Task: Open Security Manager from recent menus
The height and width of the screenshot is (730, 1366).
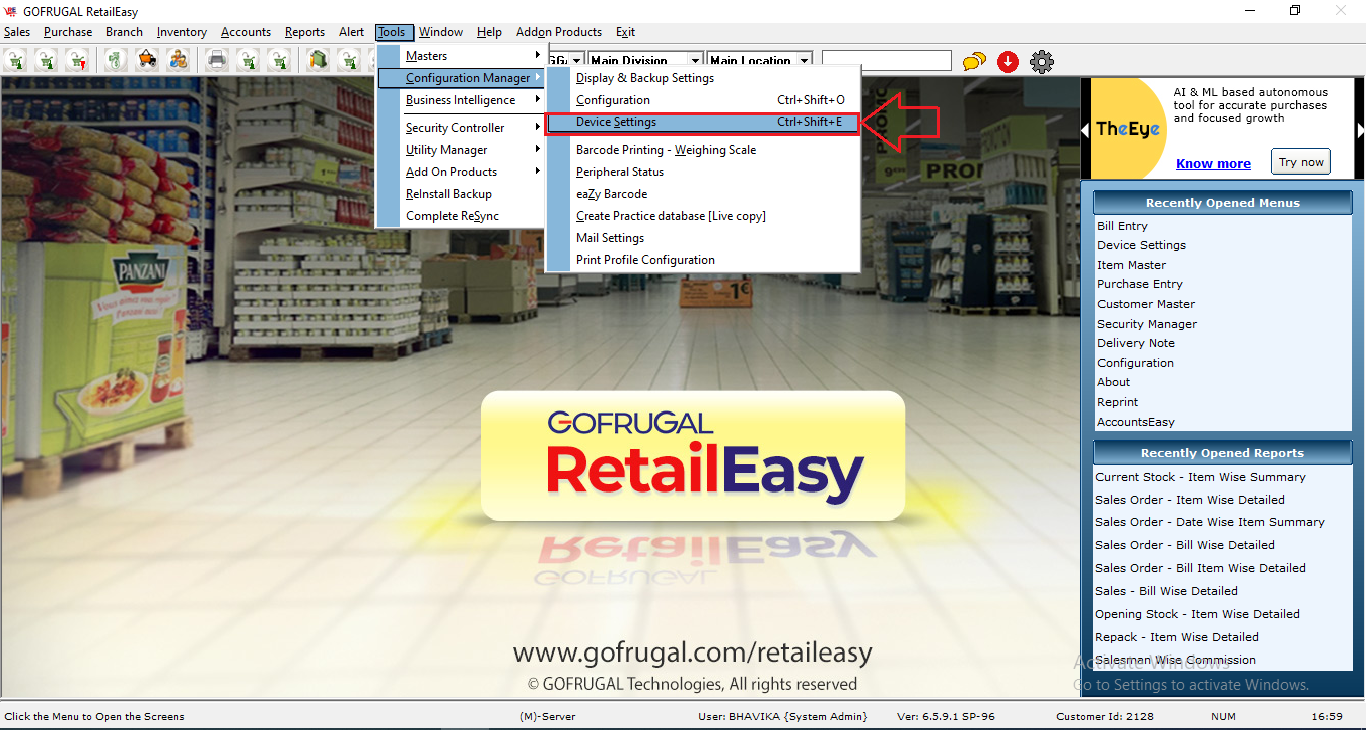Action: click(x=1147, y=324)
